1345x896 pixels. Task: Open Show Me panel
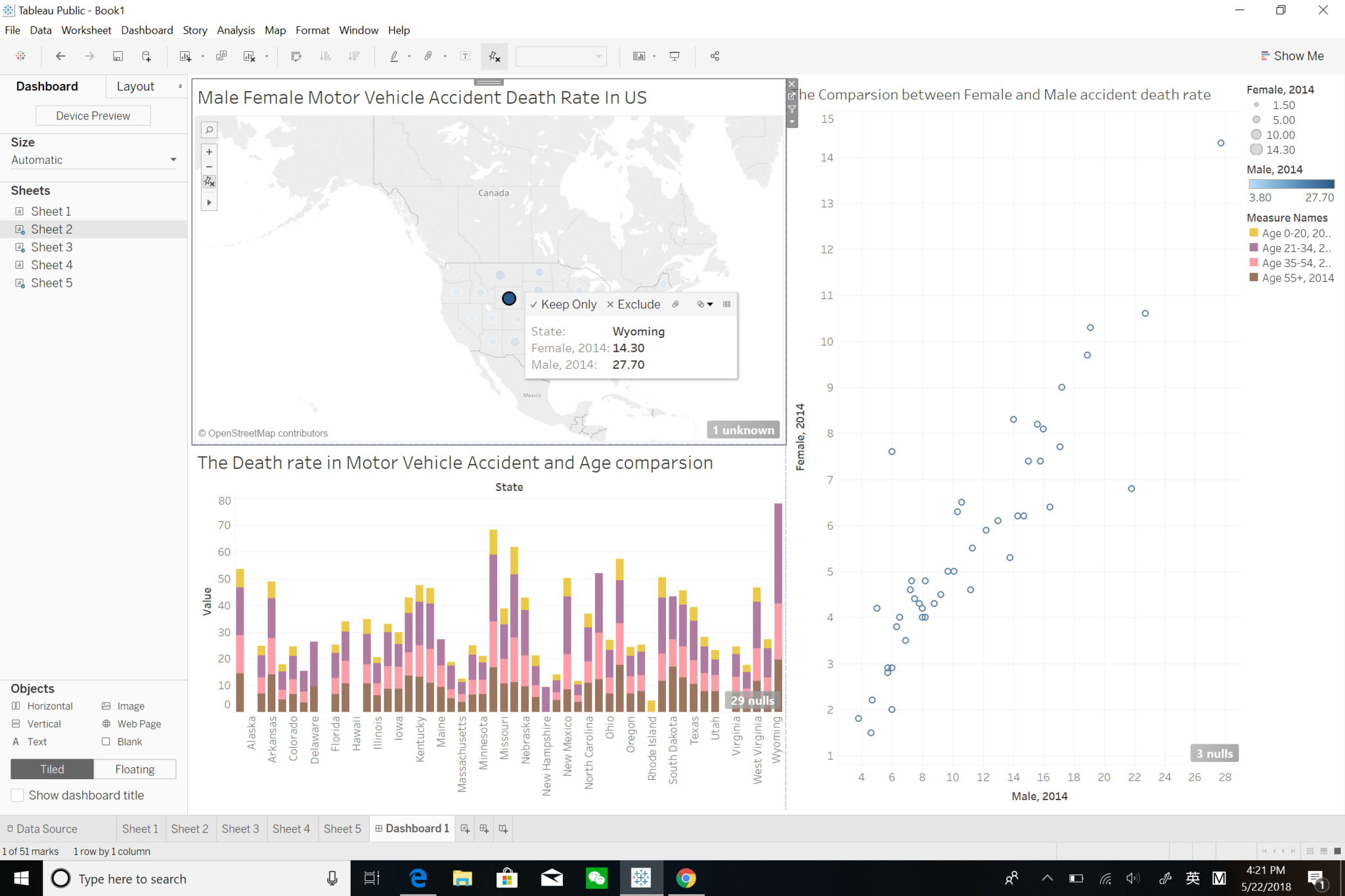tap(1291, 56)
